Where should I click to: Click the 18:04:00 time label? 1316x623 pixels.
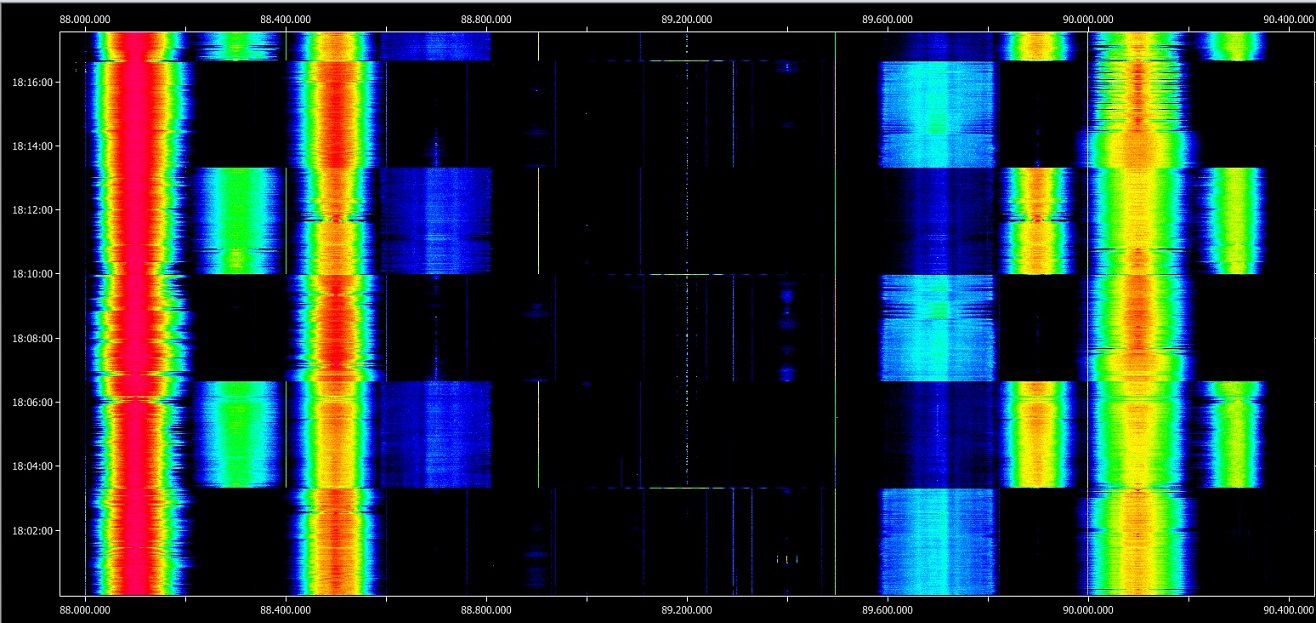click(35, 466)
